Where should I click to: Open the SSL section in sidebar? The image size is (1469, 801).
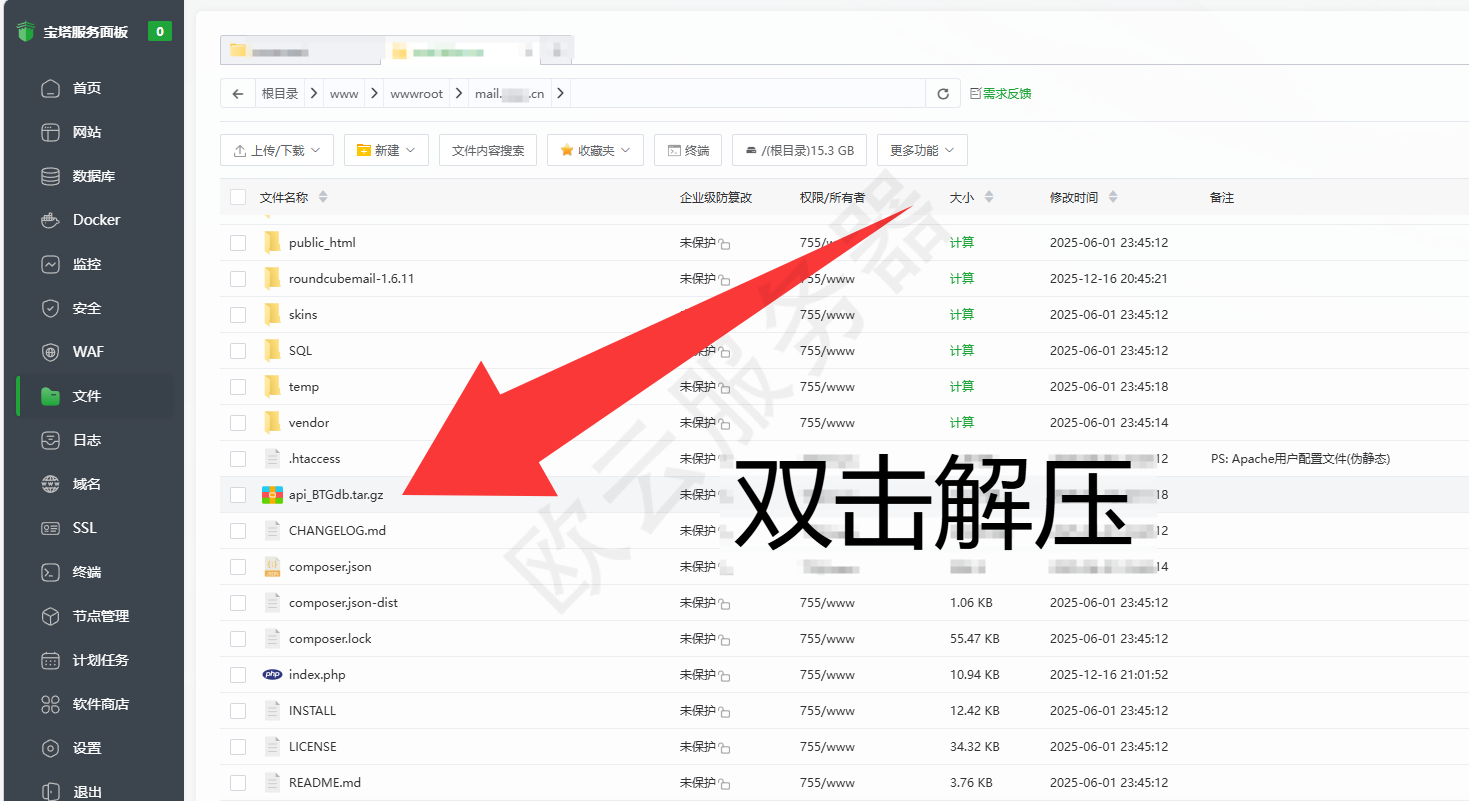[x=84, y=528]
